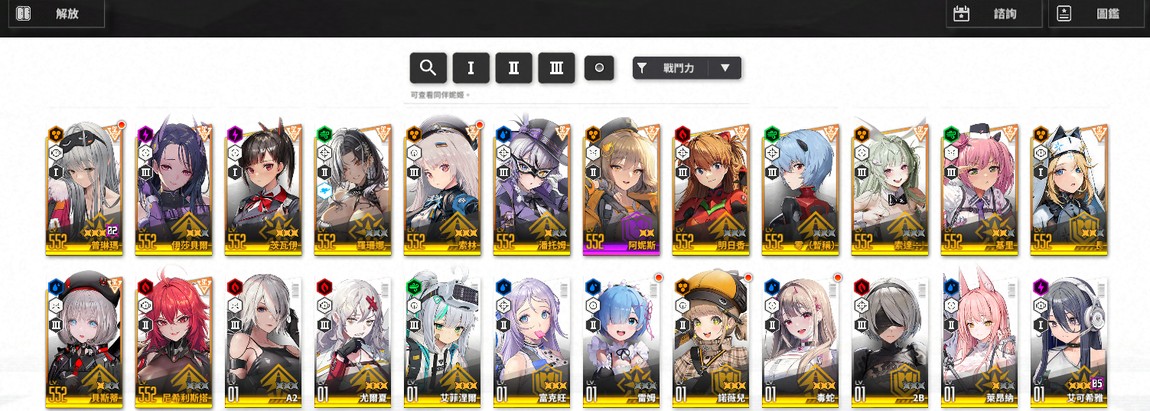Toggle the burst II filter
Image resolution: width=1150 pixels, height=411 pixels.
point(514,68)
